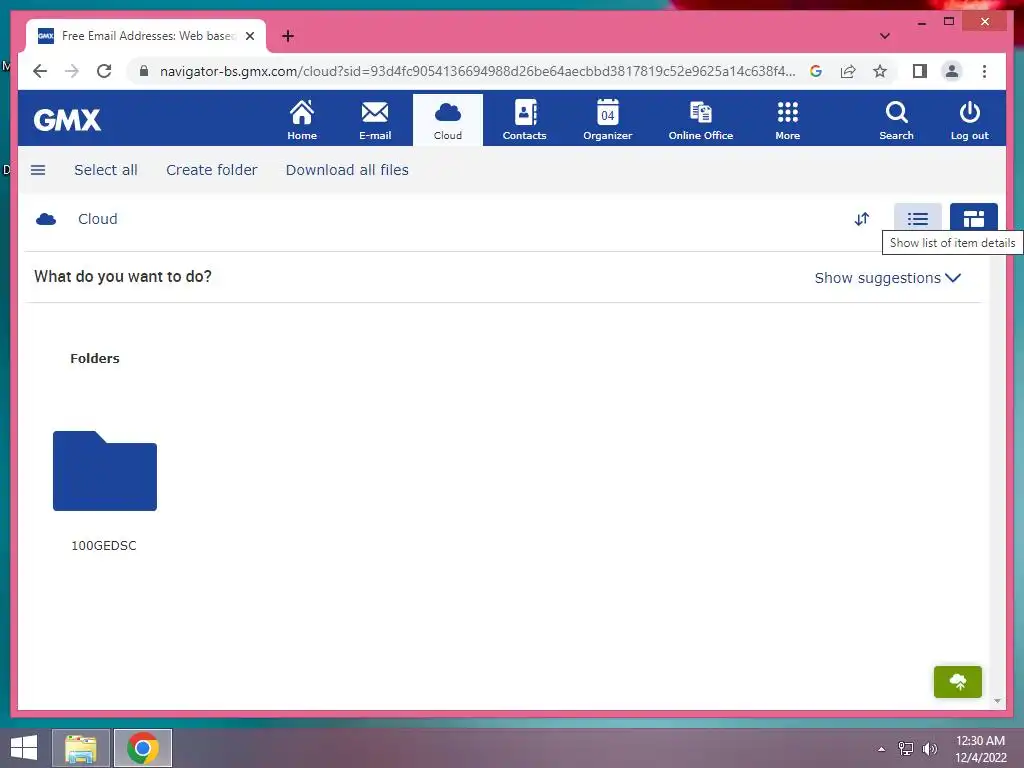Switch to list of item details view
Screen dimensions: 1024x768
(918, 218)
